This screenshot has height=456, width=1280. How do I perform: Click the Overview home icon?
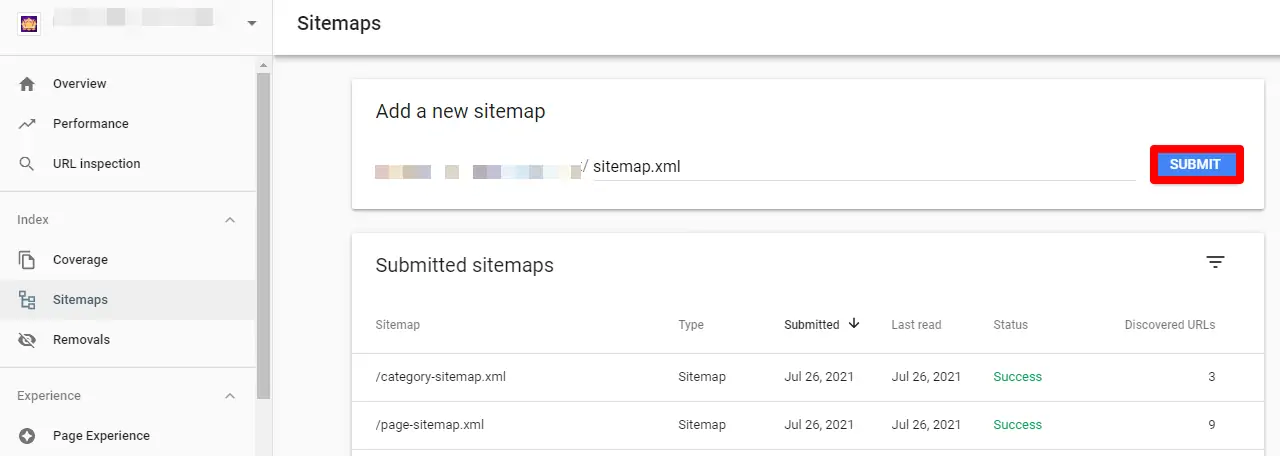pos(27,84)
